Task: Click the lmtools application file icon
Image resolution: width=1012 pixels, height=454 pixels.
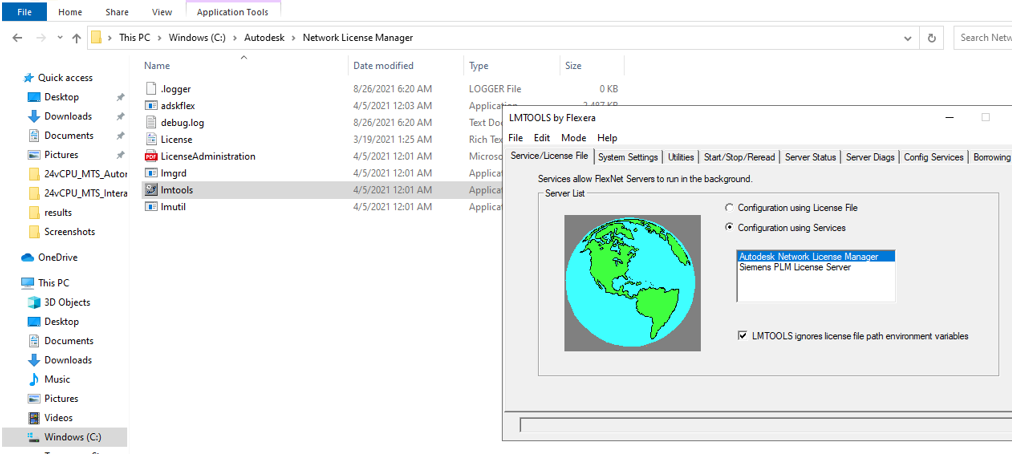Action: 152,190
